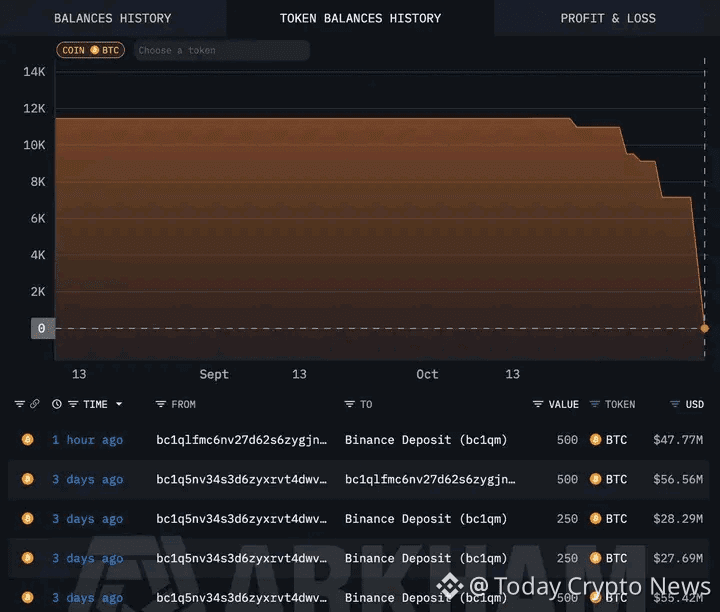
Task: Click the $47.77M USD value
Action: (x=678, y=440)
